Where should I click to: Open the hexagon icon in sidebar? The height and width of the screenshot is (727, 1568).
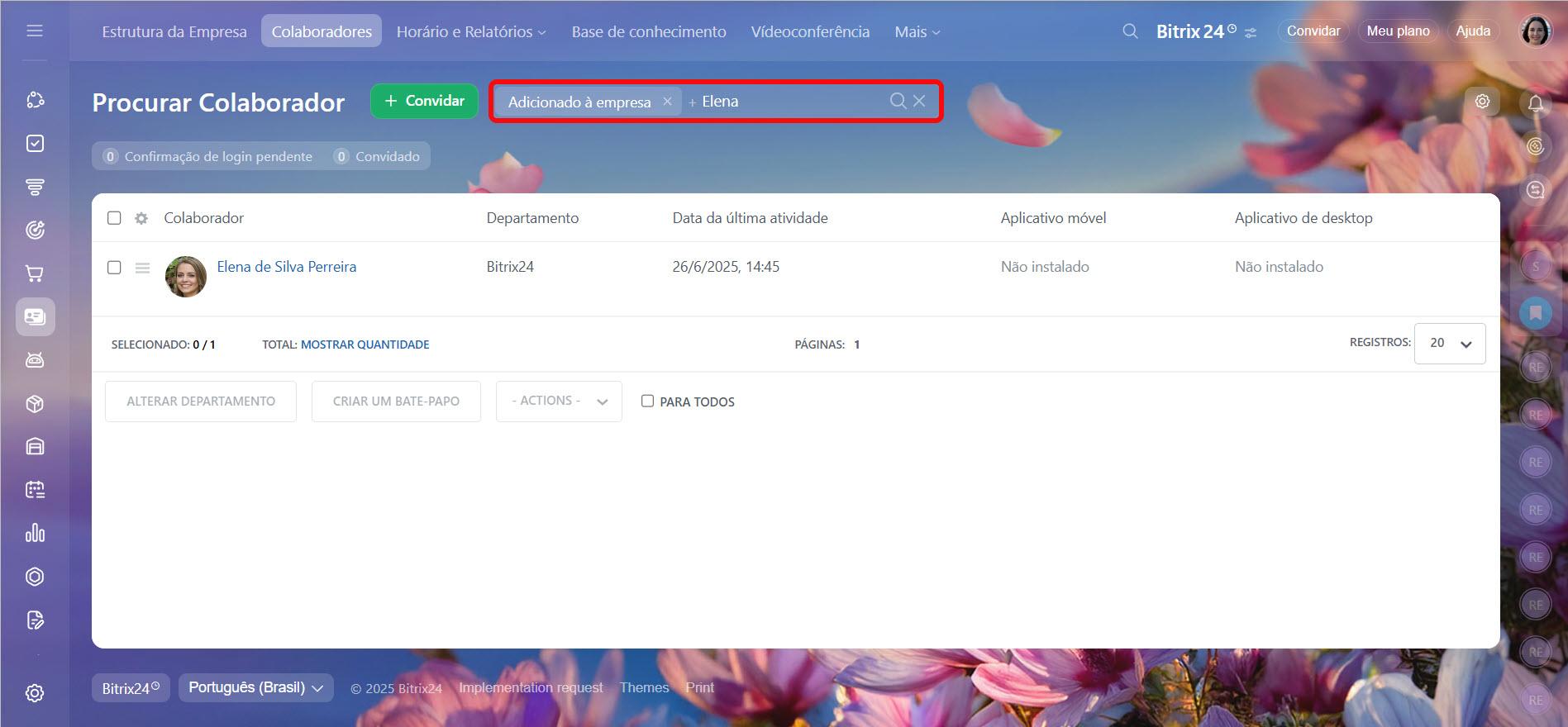tap(35, 577)
